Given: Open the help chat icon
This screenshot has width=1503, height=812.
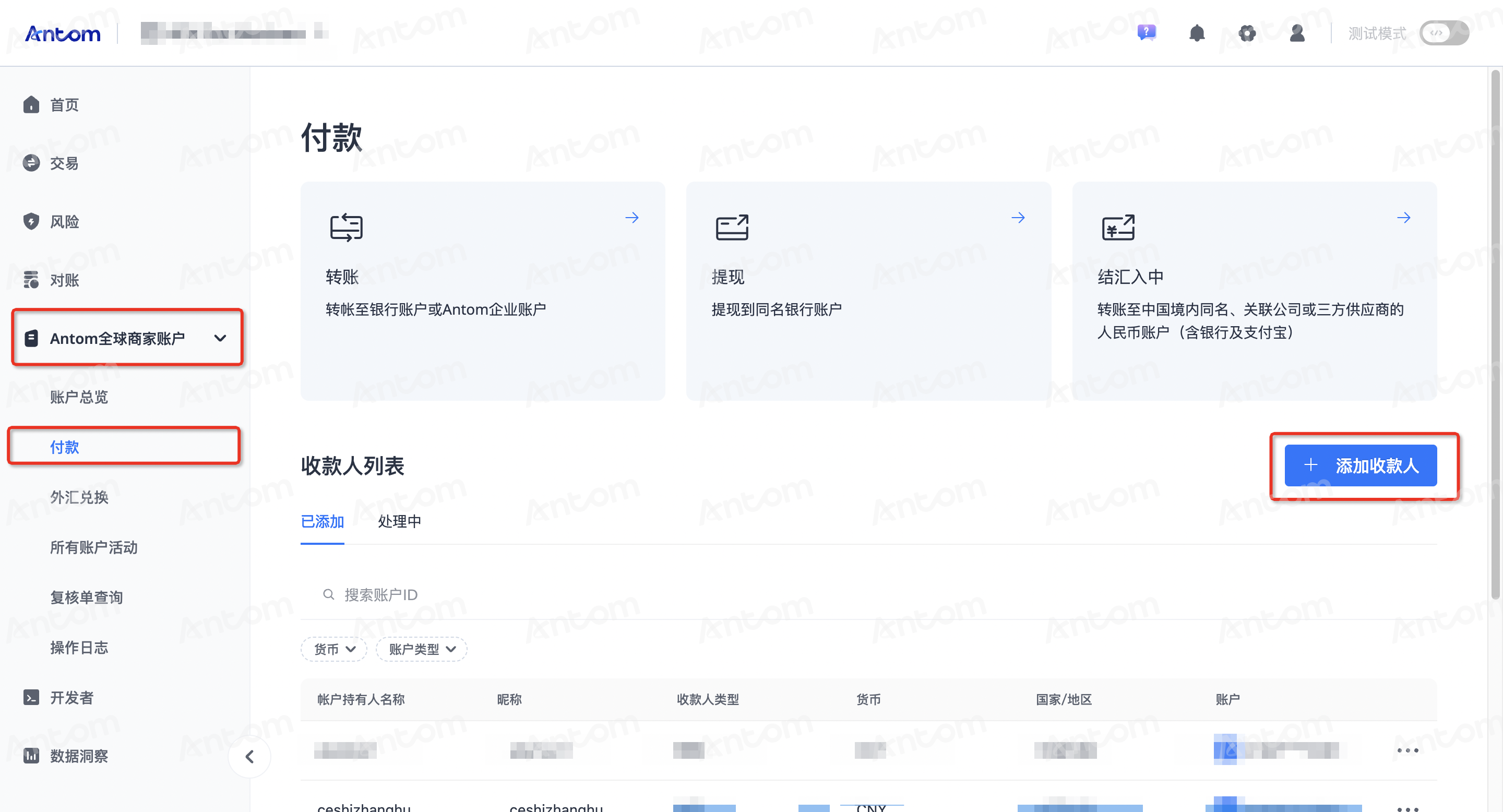Looking at the screenshot, I should pyautogui.click(x=1147, y=33).
